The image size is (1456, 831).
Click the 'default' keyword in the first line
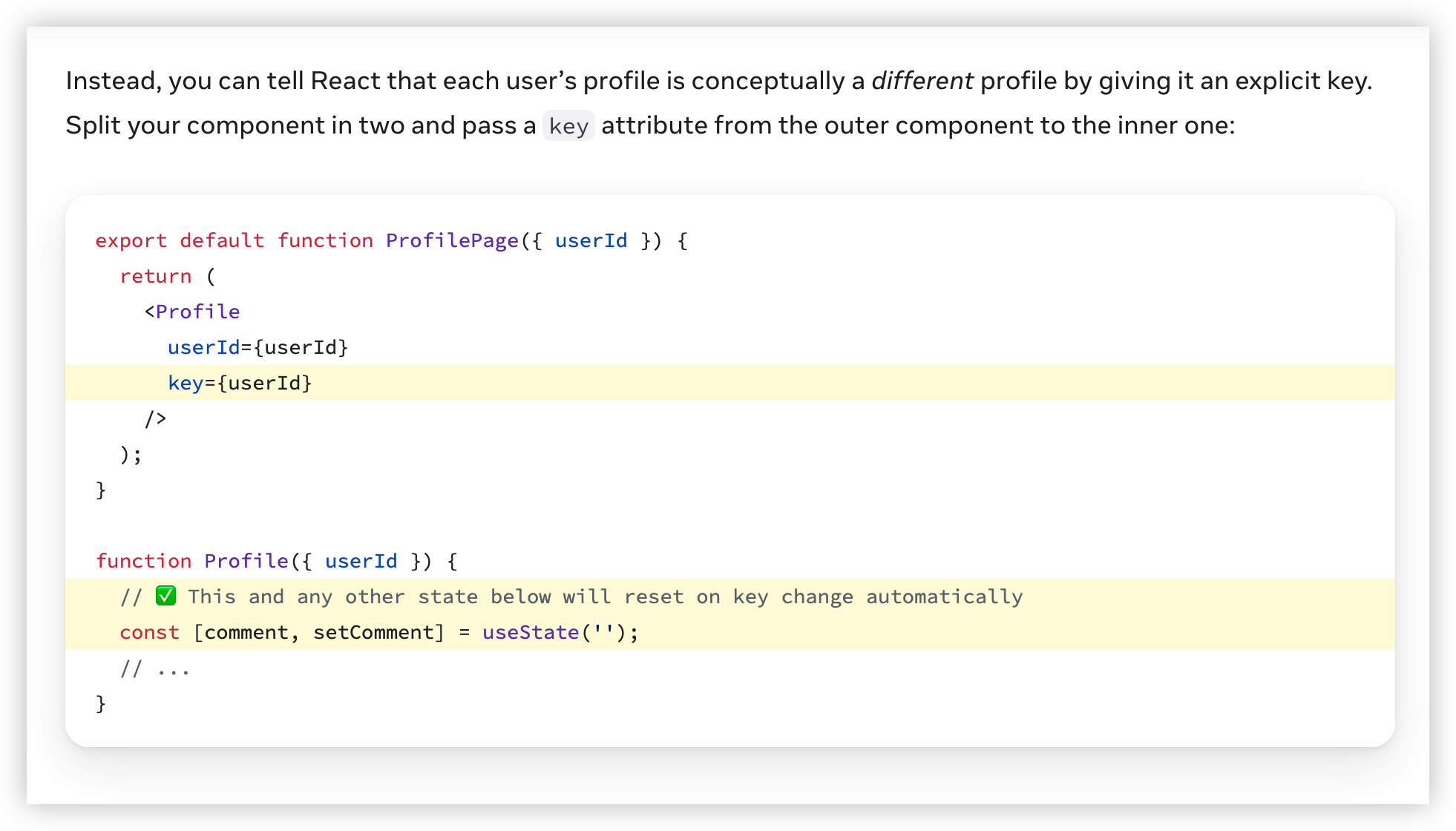(222, 240)
